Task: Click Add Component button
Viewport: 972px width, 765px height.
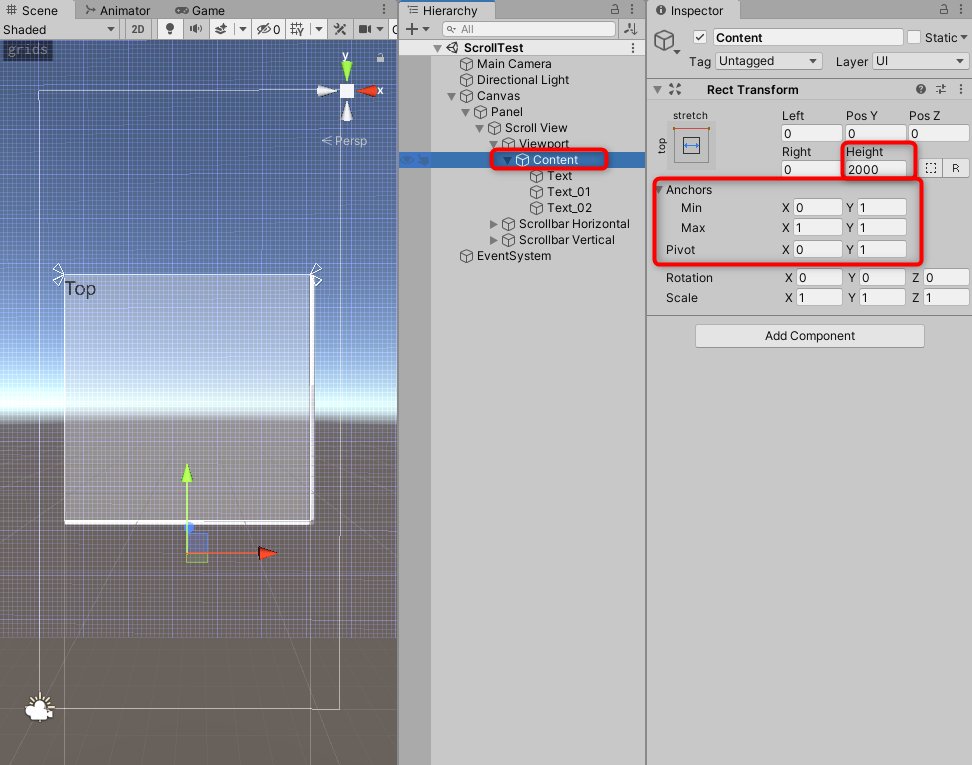Action: click(810, 336)
